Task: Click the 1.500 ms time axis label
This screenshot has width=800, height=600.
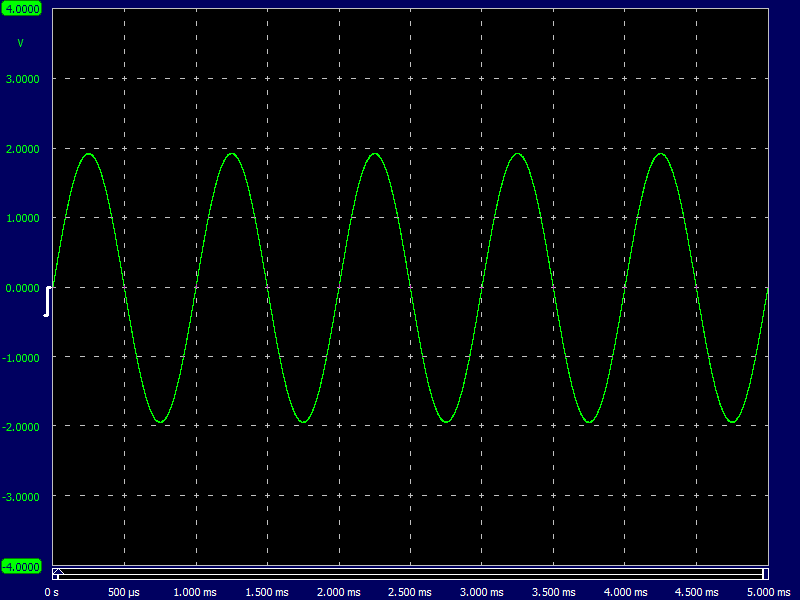Action: 267,592
